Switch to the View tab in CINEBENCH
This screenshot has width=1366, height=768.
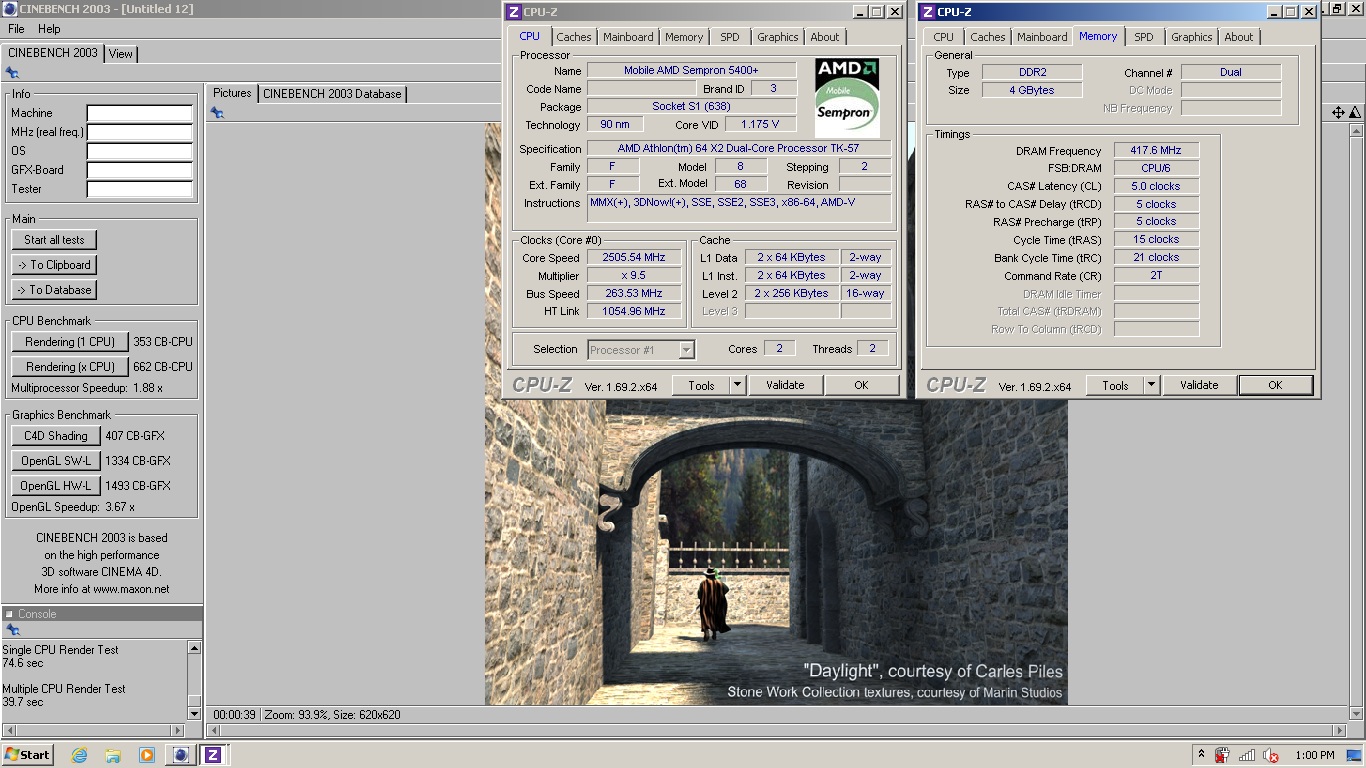[121, 54]
